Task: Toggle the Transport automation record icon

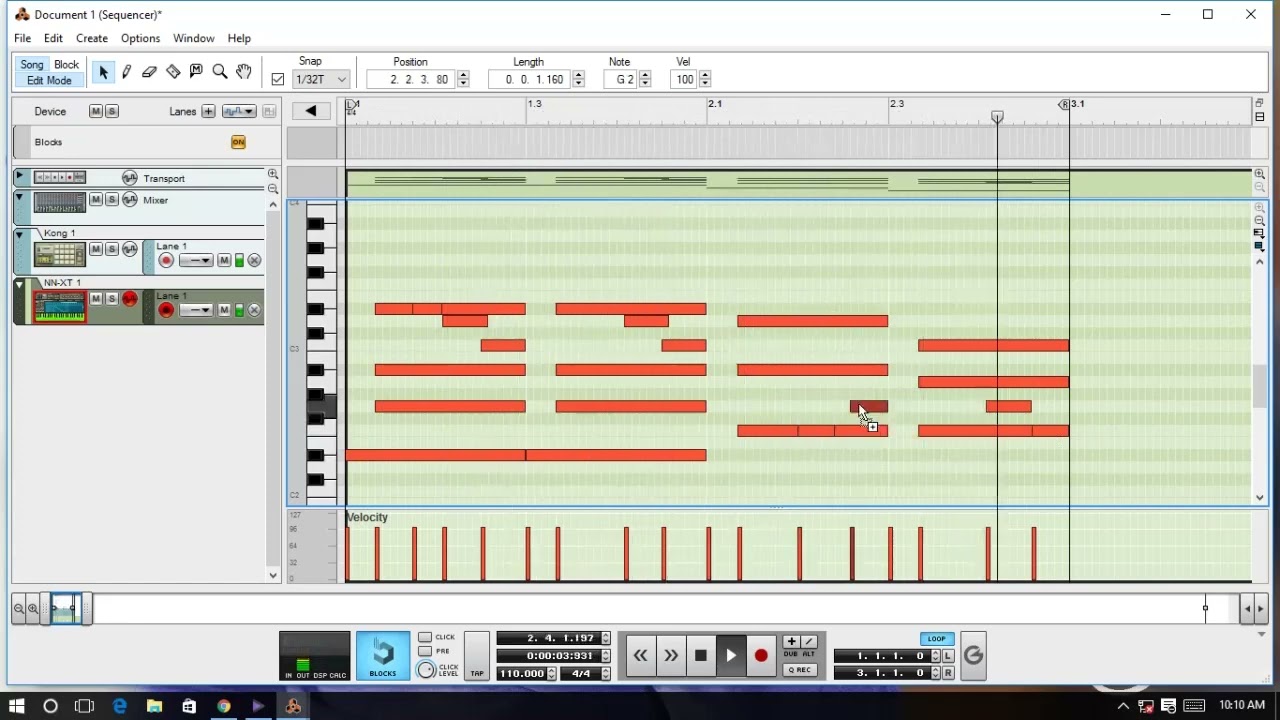Action: coord(129,178)
